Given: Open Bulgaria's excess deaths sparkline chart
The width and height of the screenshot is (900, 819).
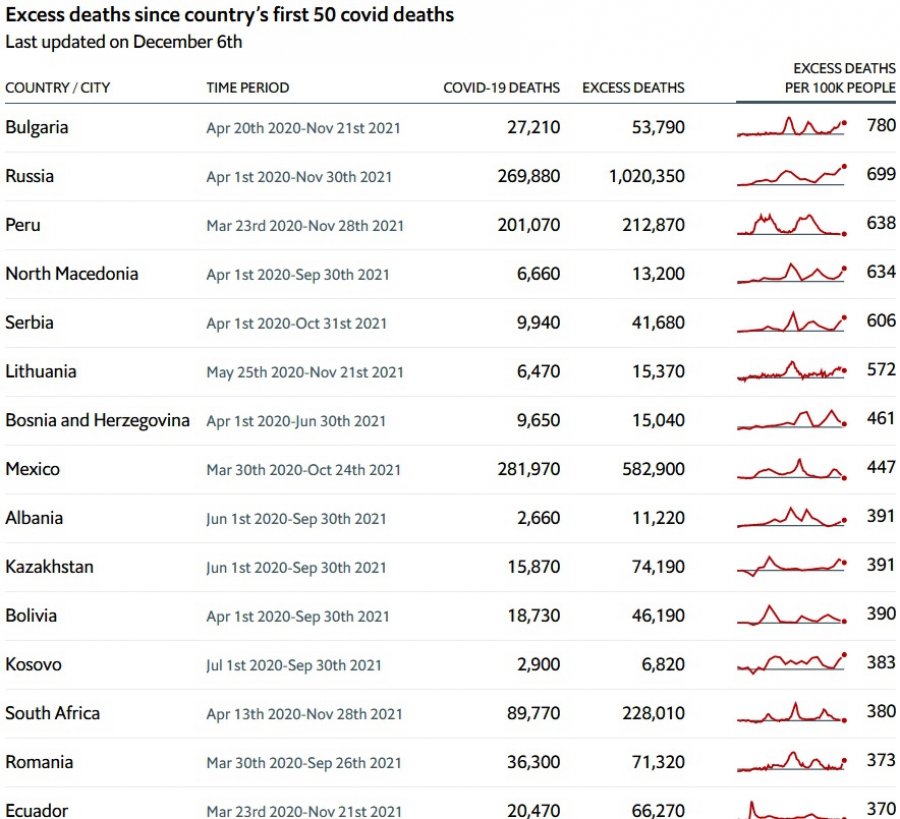Looking at the screenshot, I should pos(792,128).
